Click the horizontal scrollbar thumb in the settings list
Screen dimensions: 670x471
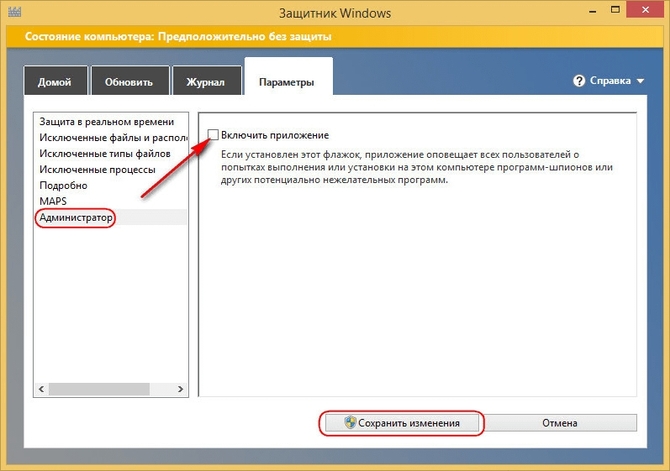[x=99, y=389]
